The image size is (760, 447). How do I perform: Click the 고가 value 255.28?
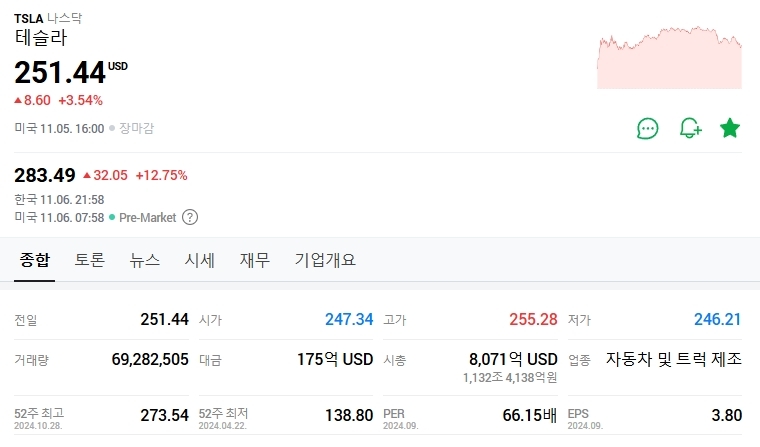coord(533,319)
